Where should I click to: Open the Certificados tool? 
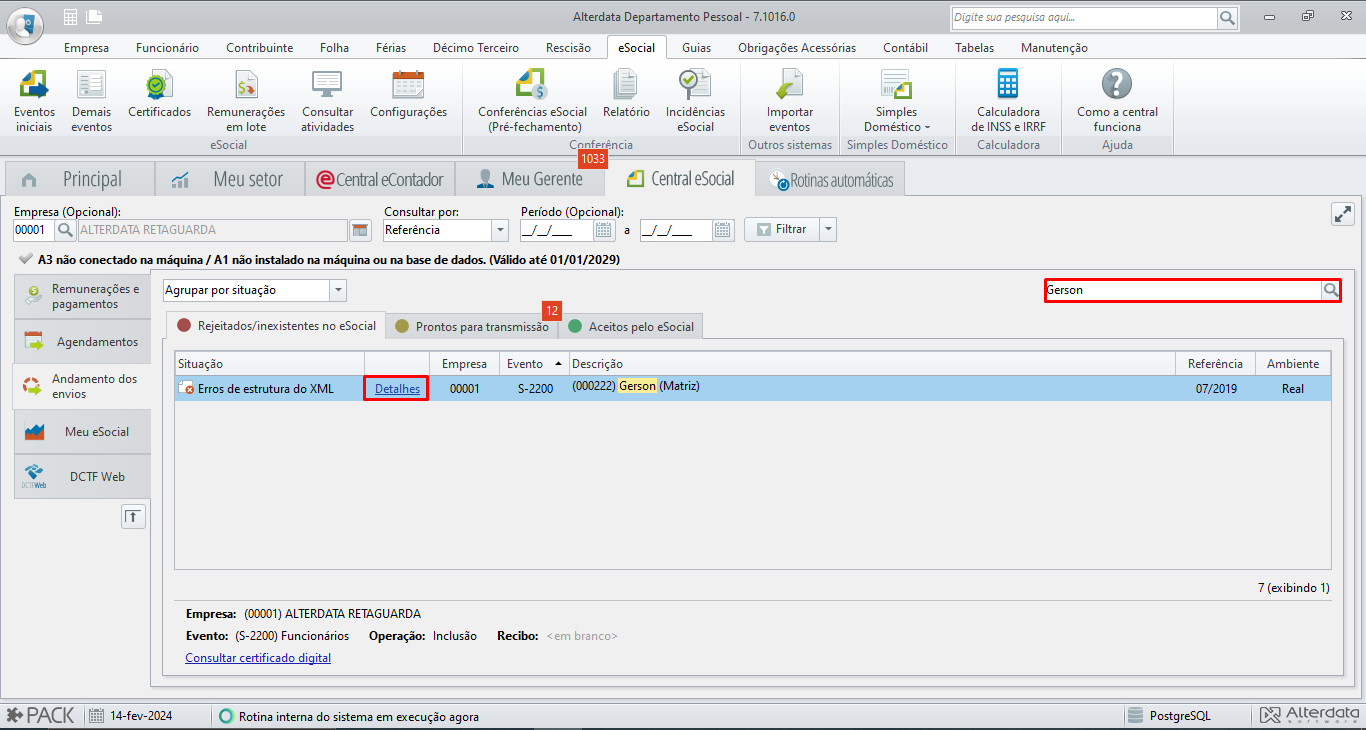(159, 95)
